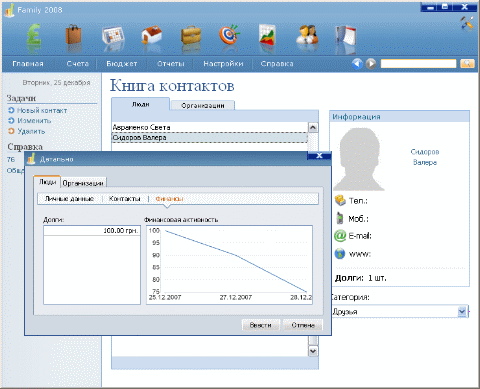Open the Отчеты menu item

click(x=171, y=64)
